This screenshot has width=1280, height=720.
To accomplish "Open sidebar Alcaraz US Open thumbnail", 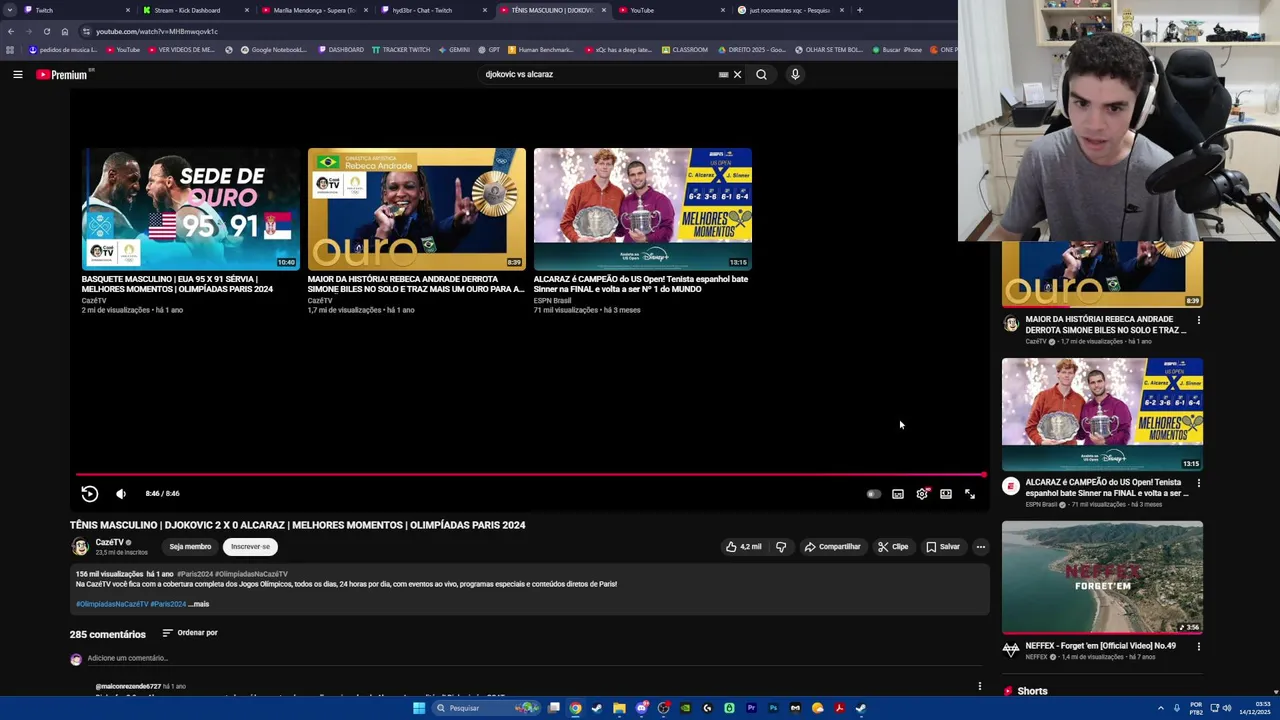I will [x=1102, y=414].
